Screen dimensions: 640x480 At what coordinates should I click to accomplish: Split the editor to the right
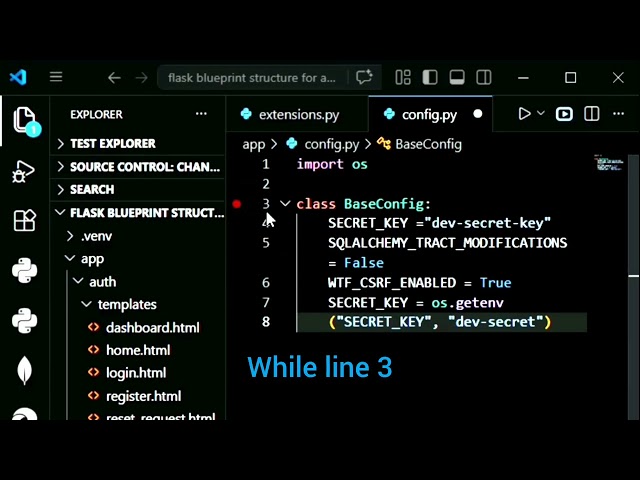[x=591, y=114]
